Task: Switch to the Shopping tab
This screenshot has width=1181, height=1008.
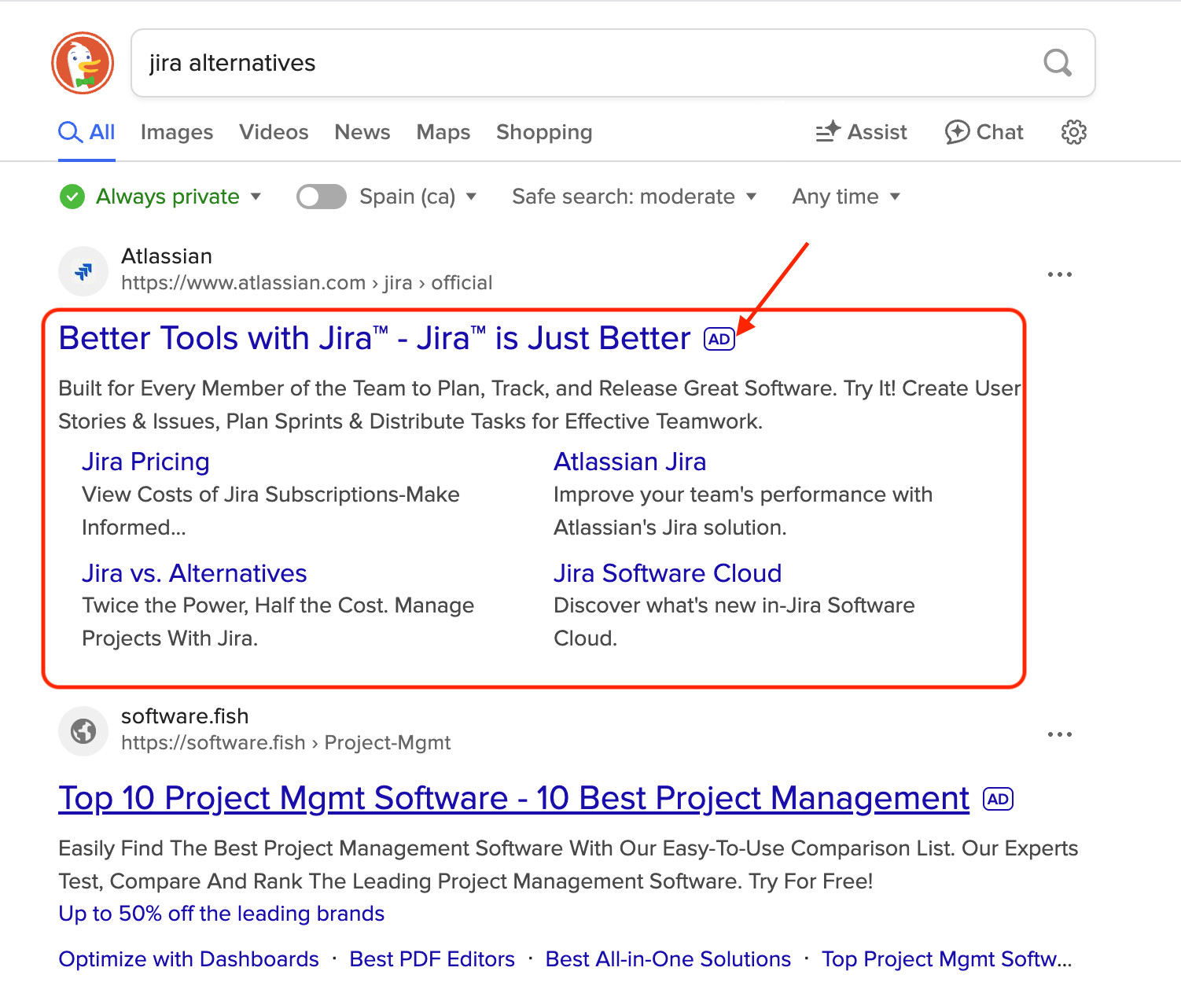Action: 544,132
